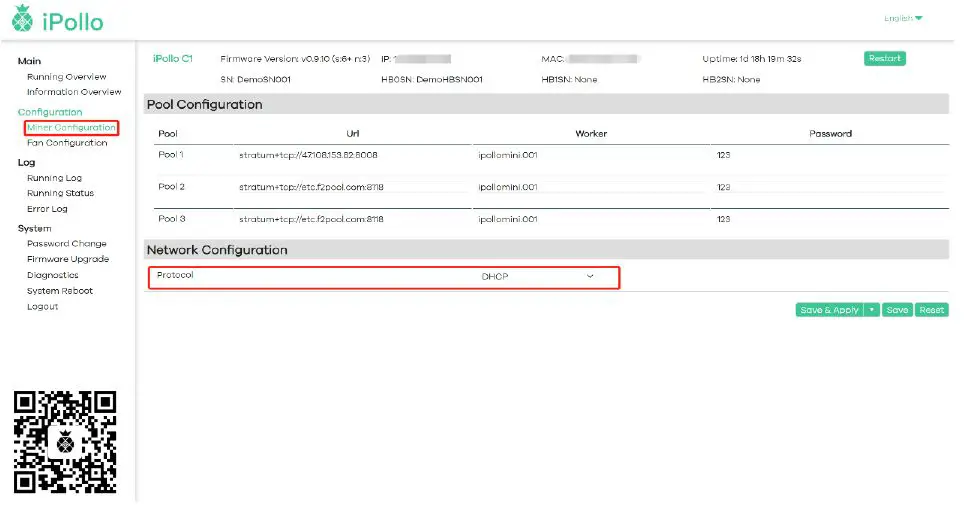
Task: Click the Save & Apply button
Action: click(829, 310)
